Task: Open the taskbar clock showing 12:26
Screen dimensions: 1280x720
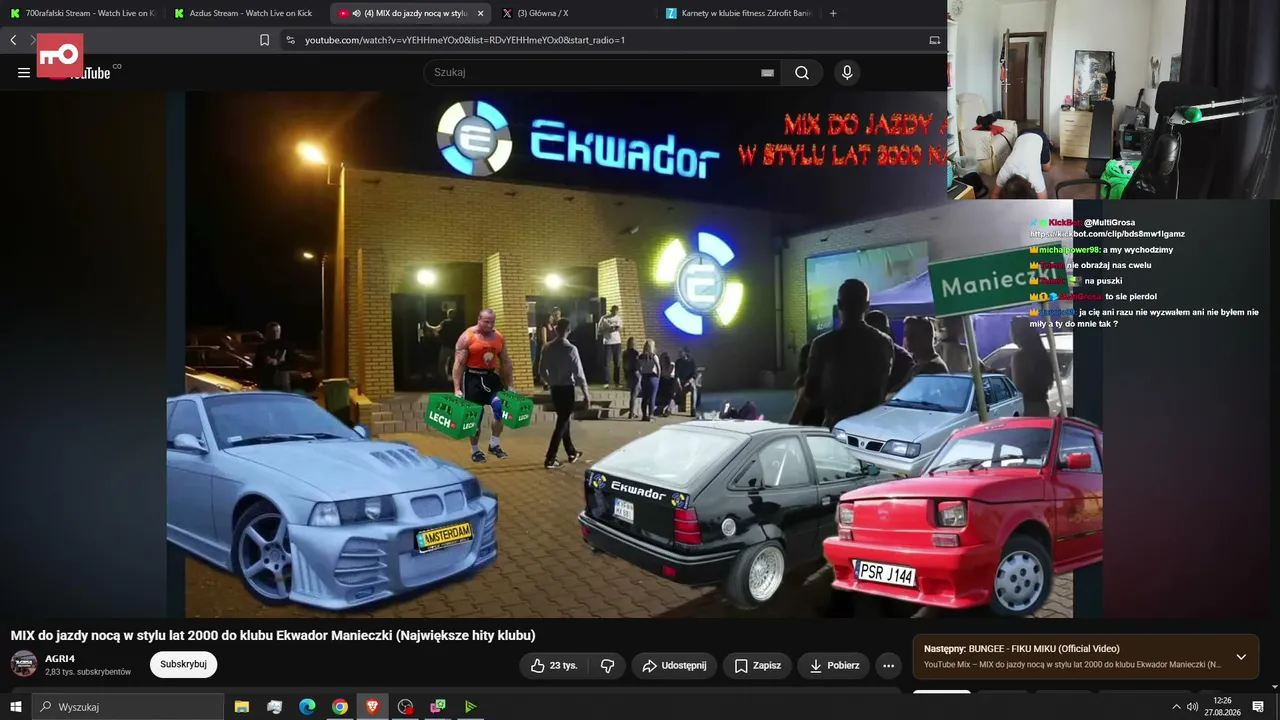Action: 1222,707
